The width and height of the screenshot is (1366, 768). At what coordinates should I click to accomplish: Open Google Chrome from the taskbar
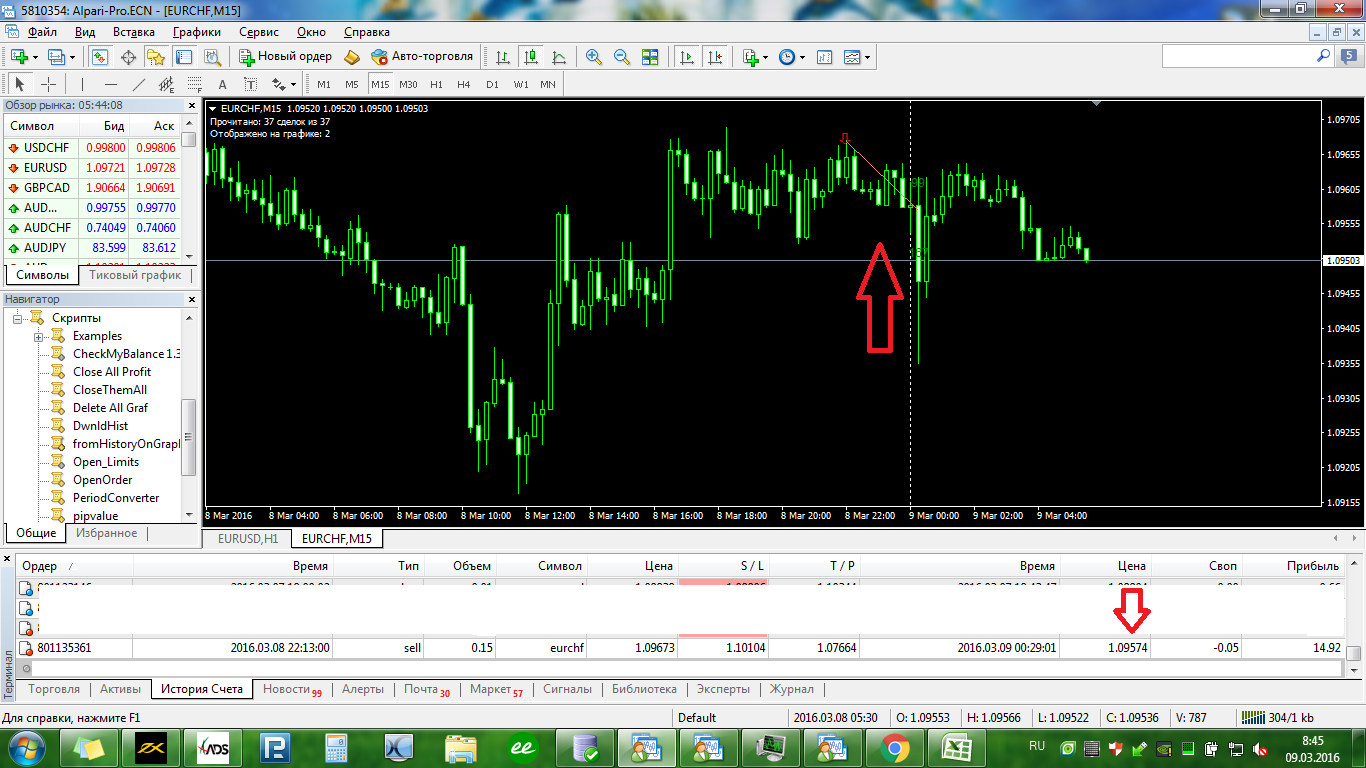[x=895, y=747]
